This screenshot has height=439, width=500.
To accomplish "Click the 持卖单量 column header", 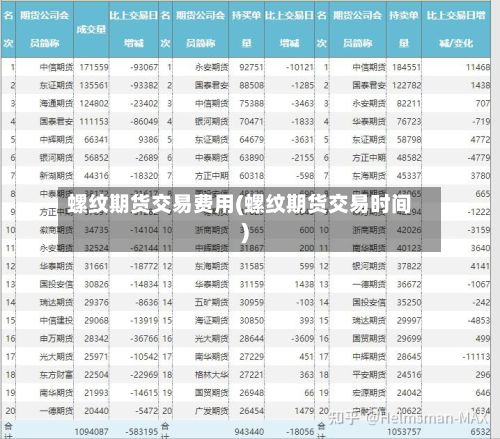I will click(404, 29).
